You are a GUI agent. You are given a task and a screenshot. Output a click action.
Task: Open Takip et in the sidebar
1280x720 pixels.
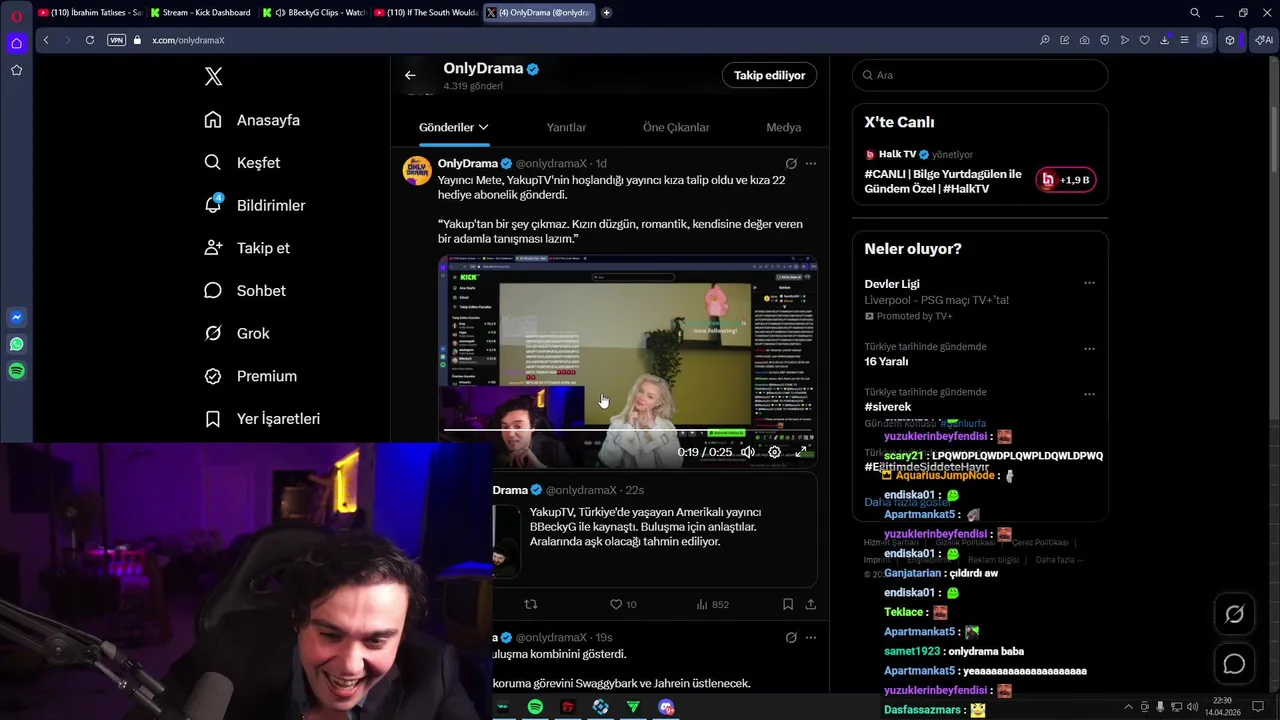point(247,248)
